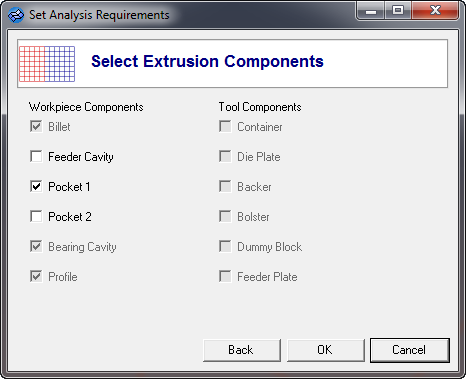
Task: Click the application icon in title bar
Action: pyautogui.click(x=16, y=15)
